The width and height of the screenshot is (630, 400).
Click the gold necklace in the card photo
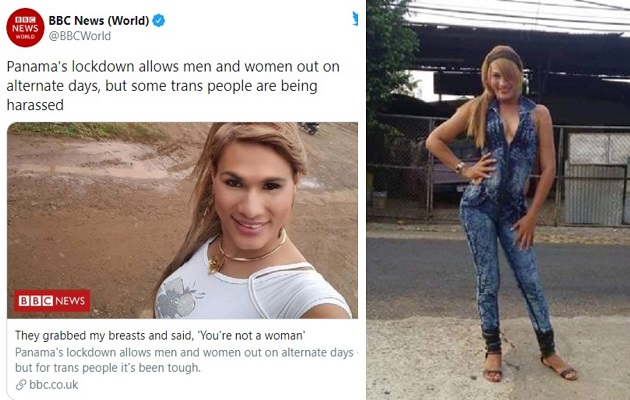[243, 253]
